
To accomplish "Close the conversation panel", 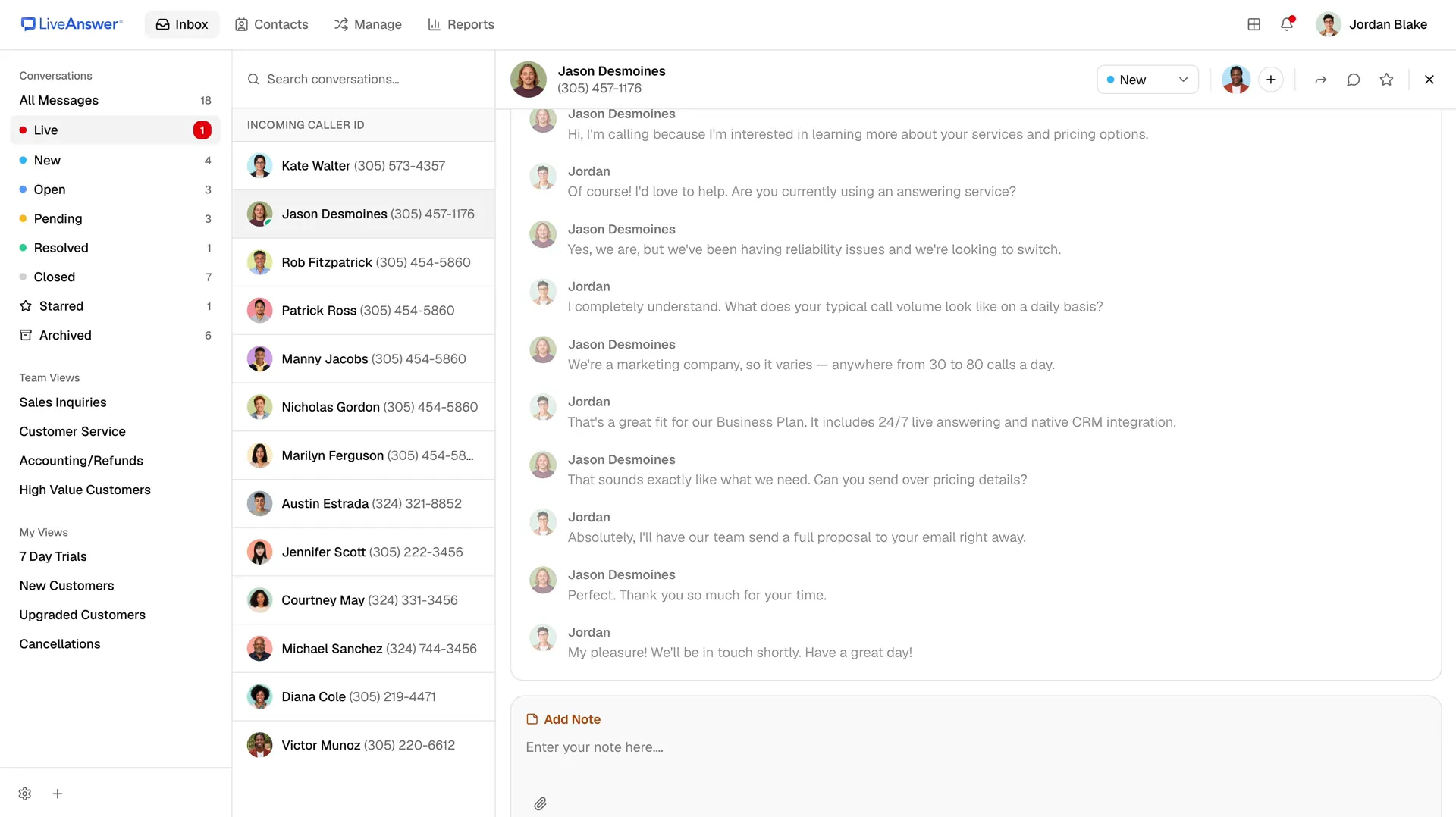I will (1429, 80).
